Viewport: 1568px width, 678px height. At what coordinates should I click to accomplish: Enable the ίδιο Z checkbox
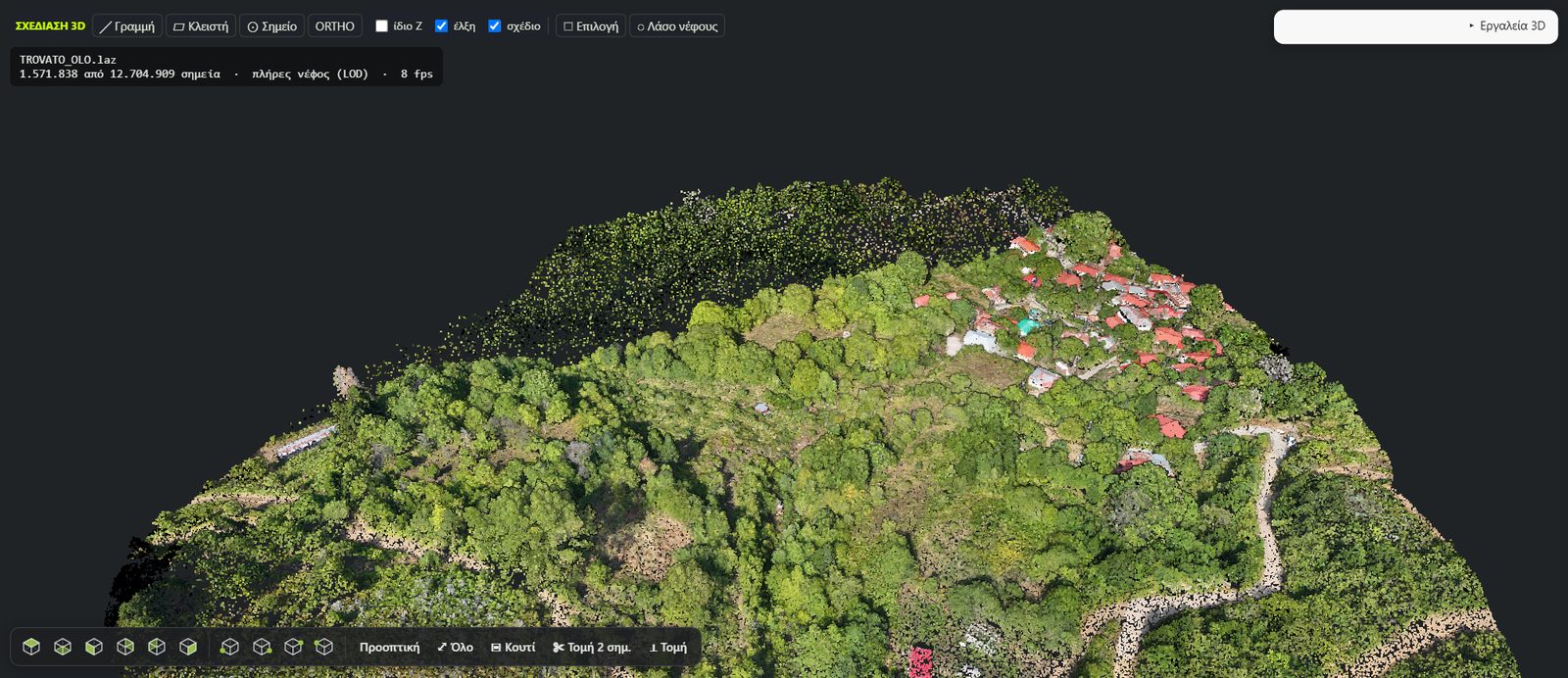382,26
